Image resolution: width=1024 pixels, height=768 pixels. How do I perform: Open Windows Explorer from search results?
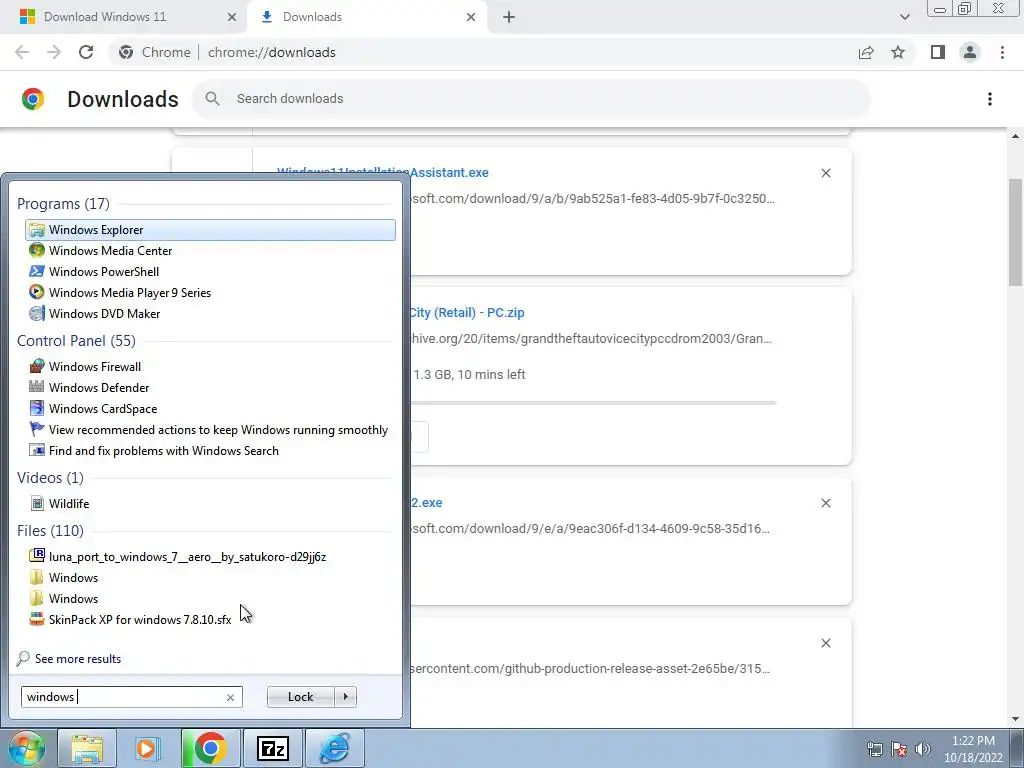click(x=210, y=230)
